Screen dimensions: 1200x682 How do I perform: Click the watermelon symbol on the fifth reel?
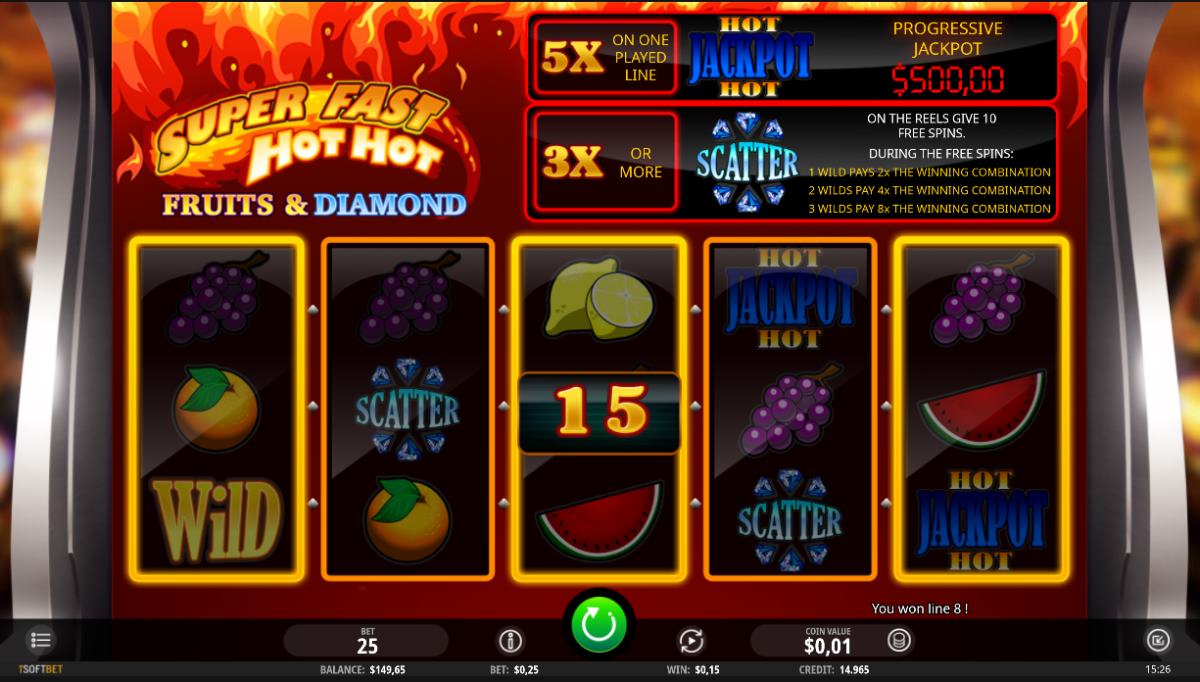tap(981, 408)
